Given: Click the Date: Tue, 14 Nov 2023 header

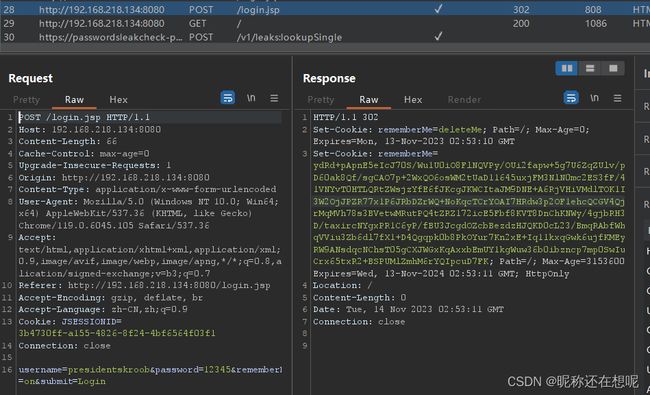Looking at the screenshot, I should (x=408, y=310).
